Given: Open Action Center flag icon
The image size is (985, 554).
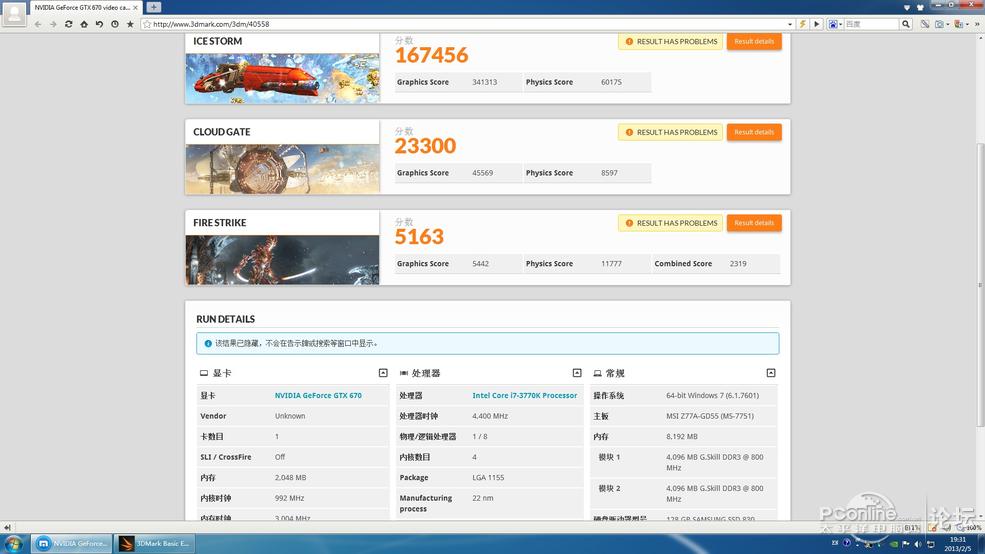Looking at the screenshot, I should (905, 544).
